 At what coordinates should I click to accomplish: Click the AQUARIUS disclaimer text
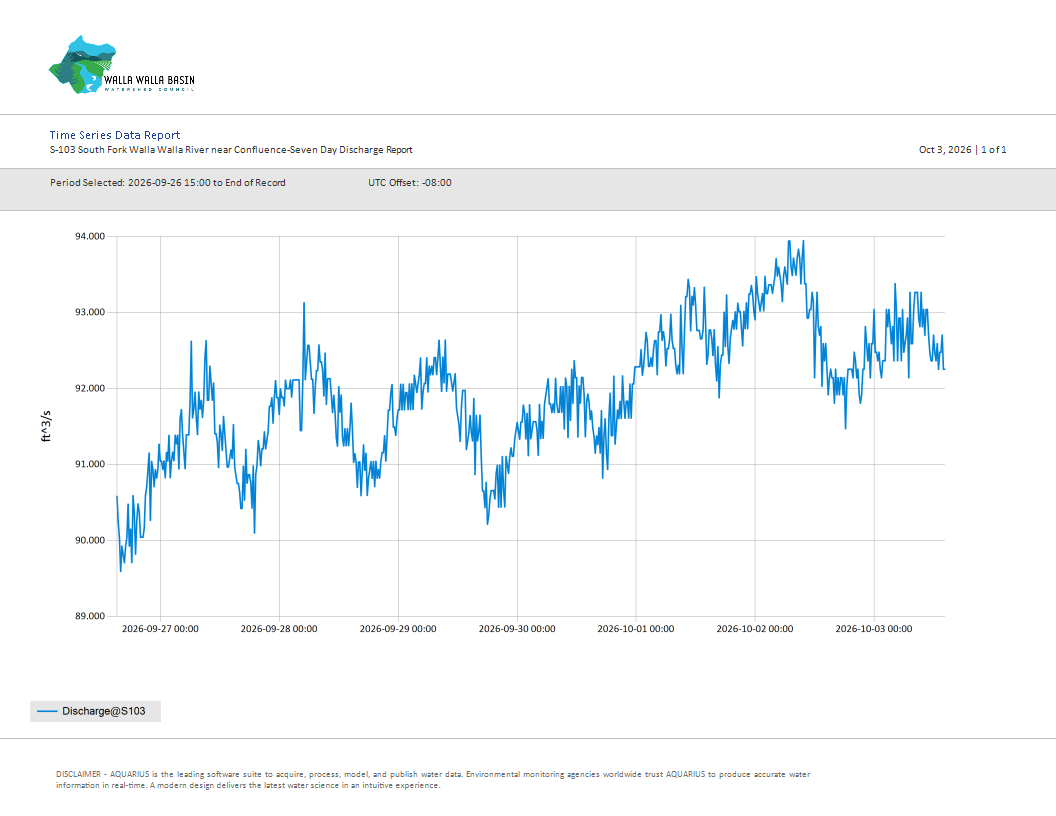click(433, 780)
